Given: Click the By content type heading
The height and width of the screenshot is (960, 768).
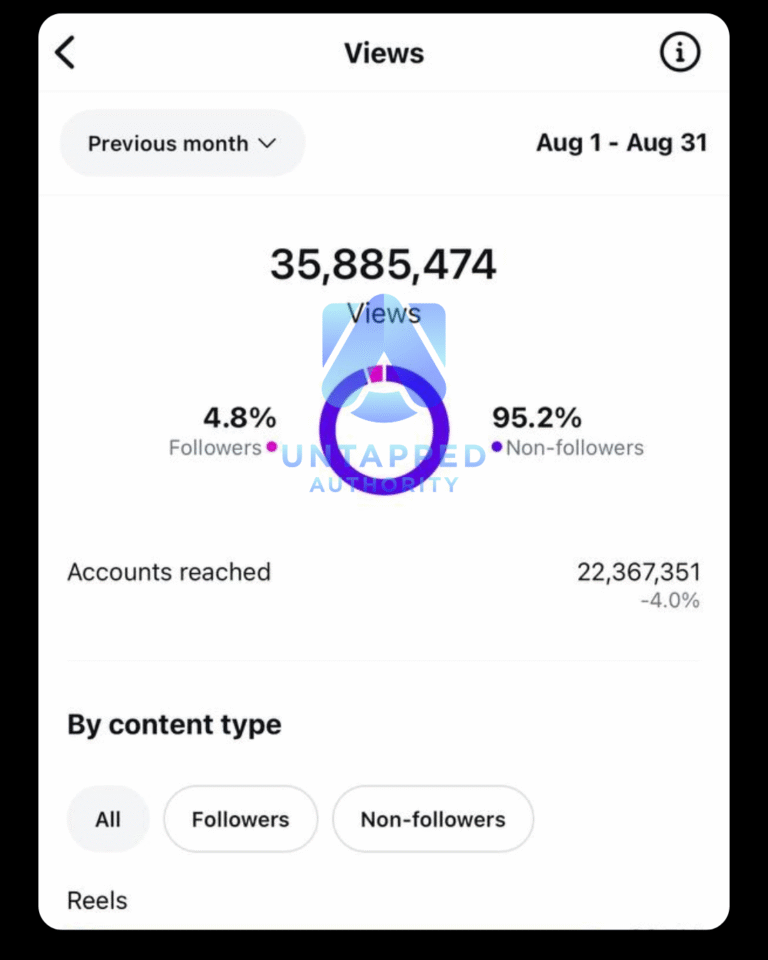Looking at the screenshot, I should pyautogui.click(x=174, y=725).
